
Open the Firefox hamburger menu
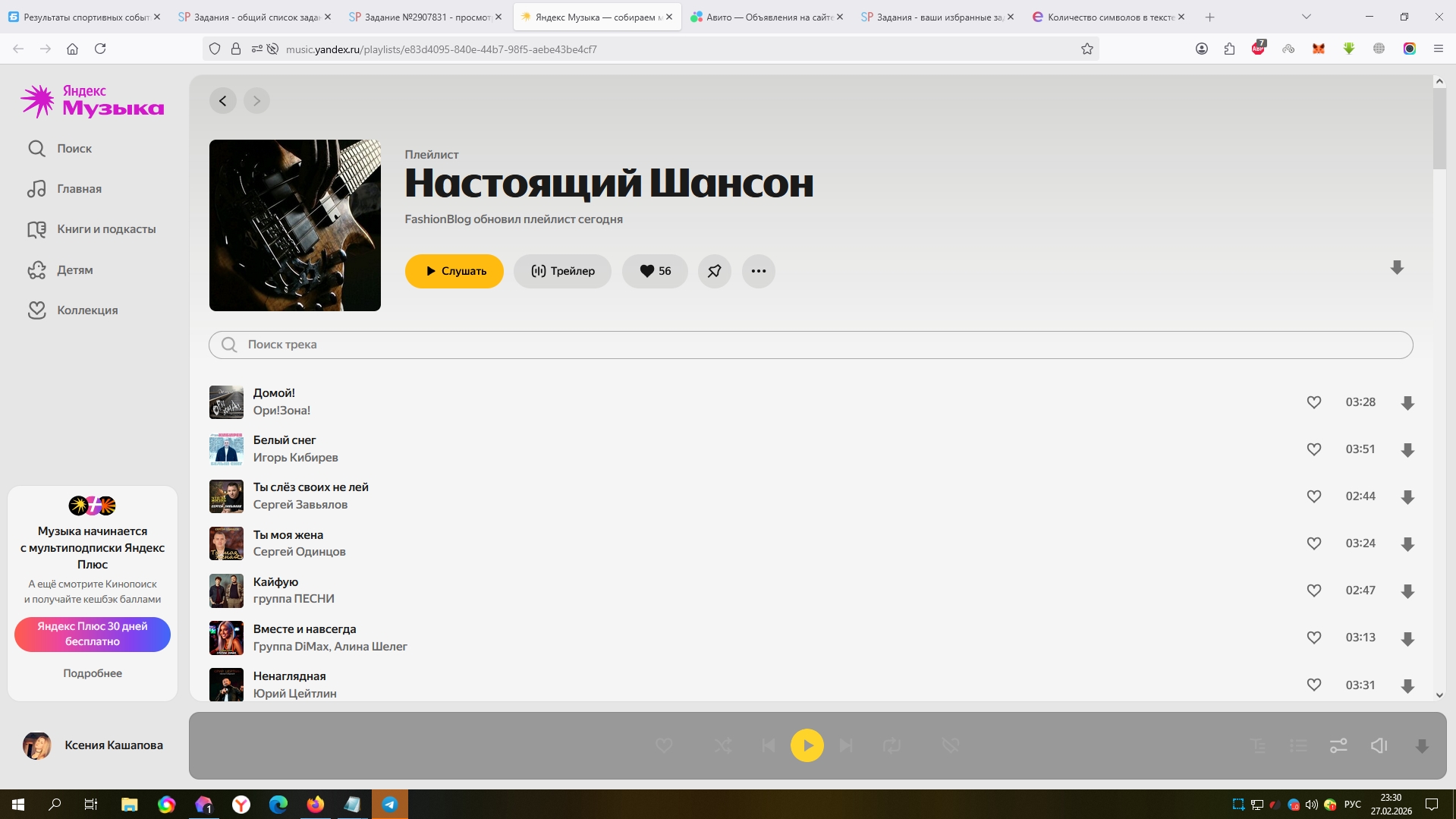tap(1438, 49)
